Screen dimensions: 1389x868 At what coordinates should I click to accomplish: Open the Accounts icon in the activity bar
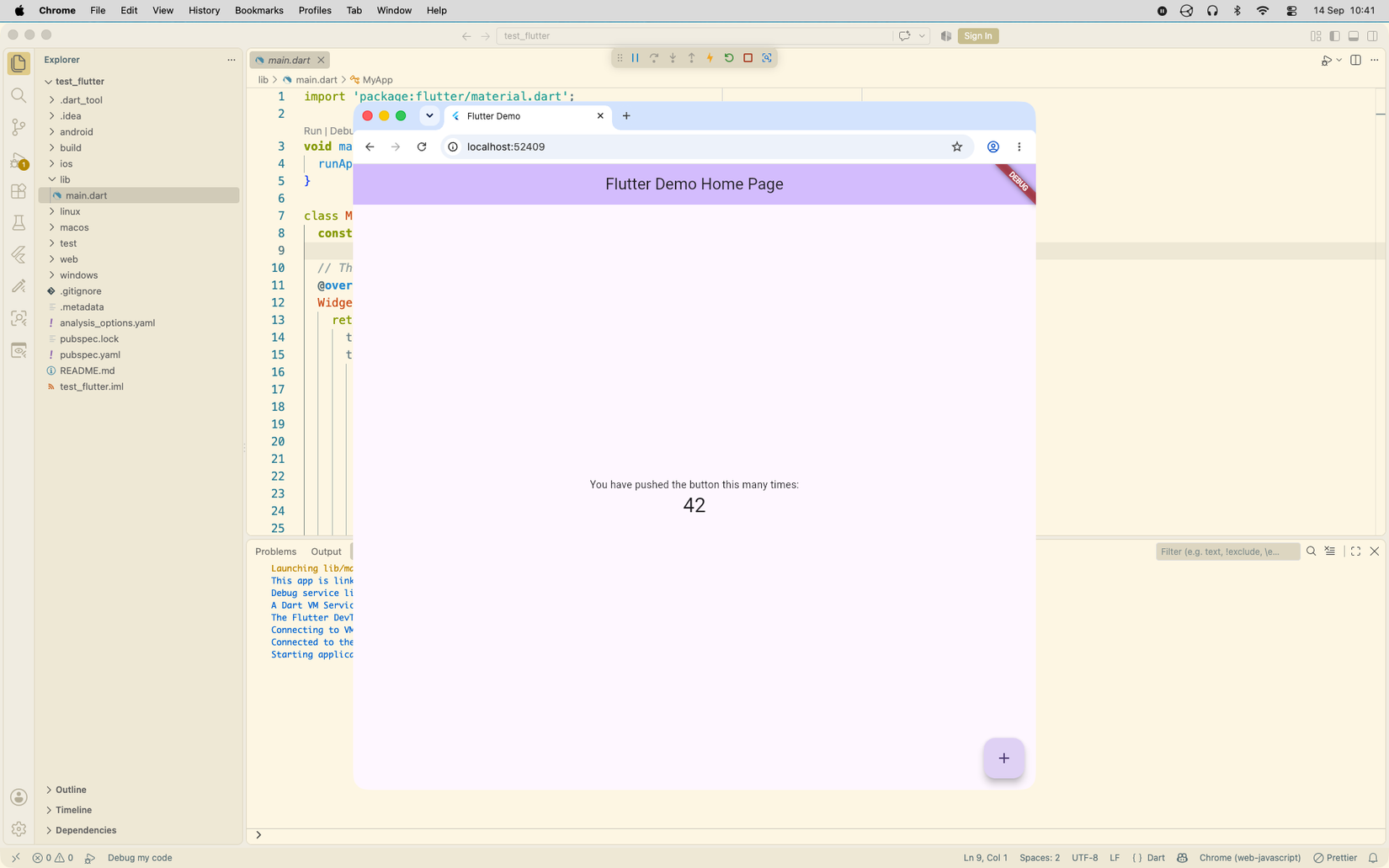tap(19, 796)
